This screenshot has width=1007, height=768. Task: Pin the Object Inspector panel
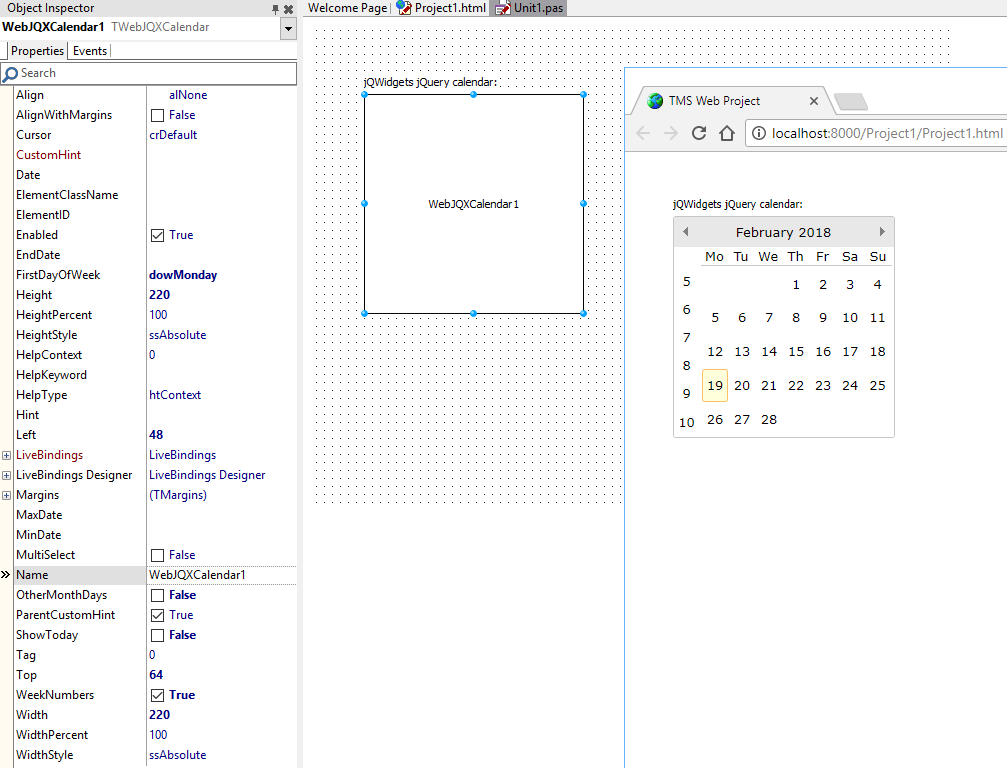click(275, 9)
